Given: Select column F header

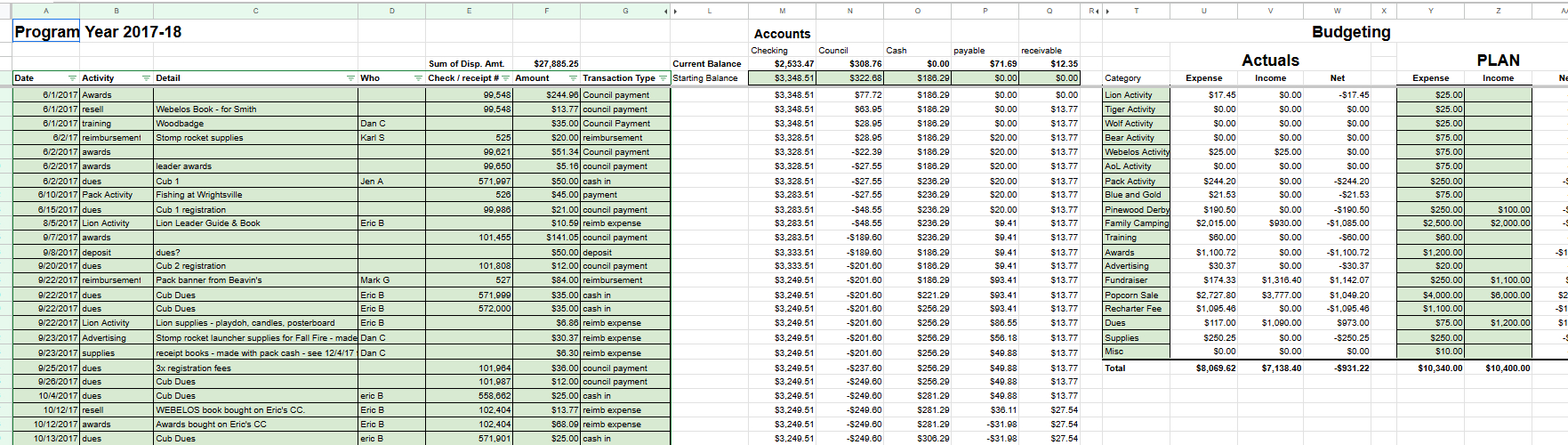Looking at the screenshot, I should point(547,11).
